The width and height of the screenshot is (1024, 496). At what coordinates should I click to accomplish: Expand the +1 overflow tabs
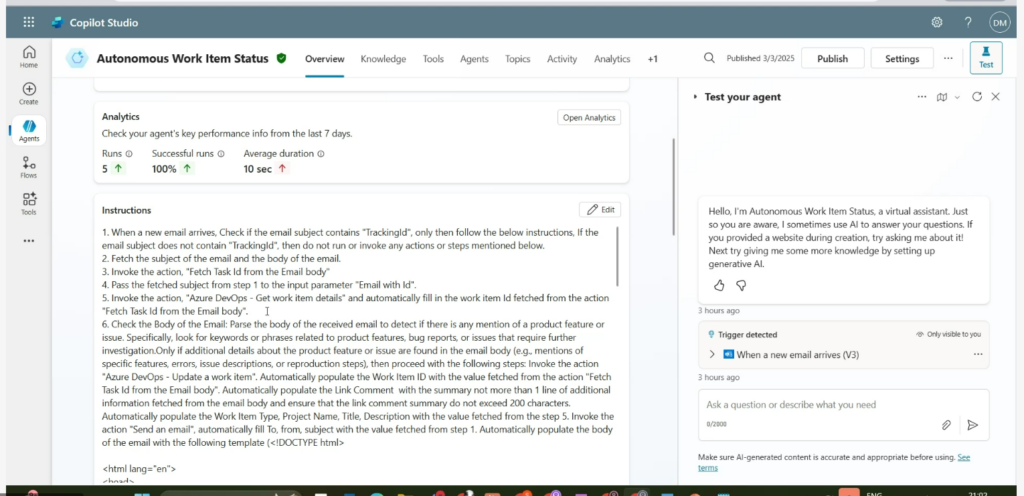pyautogui.click(x=652, y=59)
